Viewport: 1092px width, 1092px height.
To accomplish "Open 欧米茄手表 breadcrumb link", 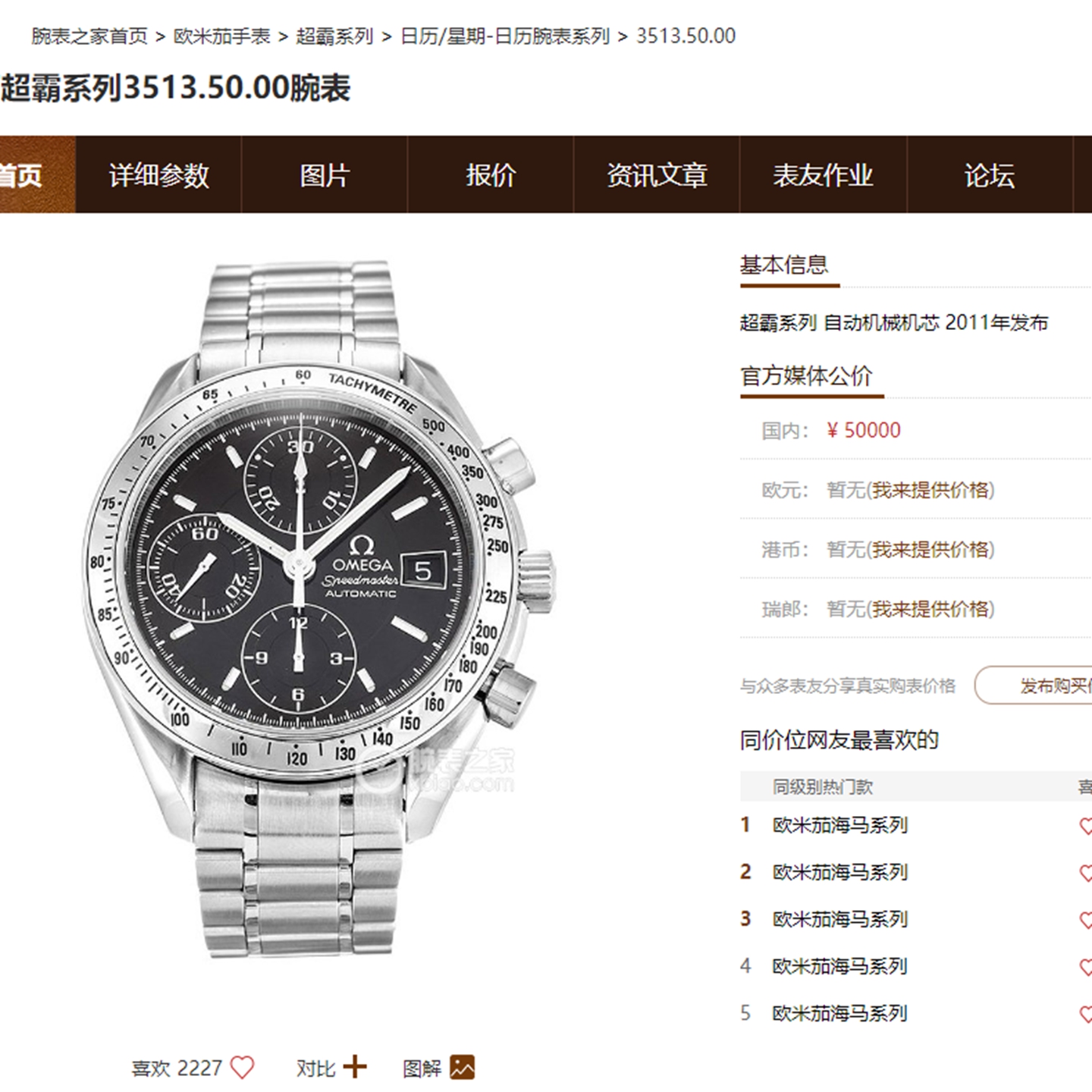I will pyautogui.click(x=222, y=36).
